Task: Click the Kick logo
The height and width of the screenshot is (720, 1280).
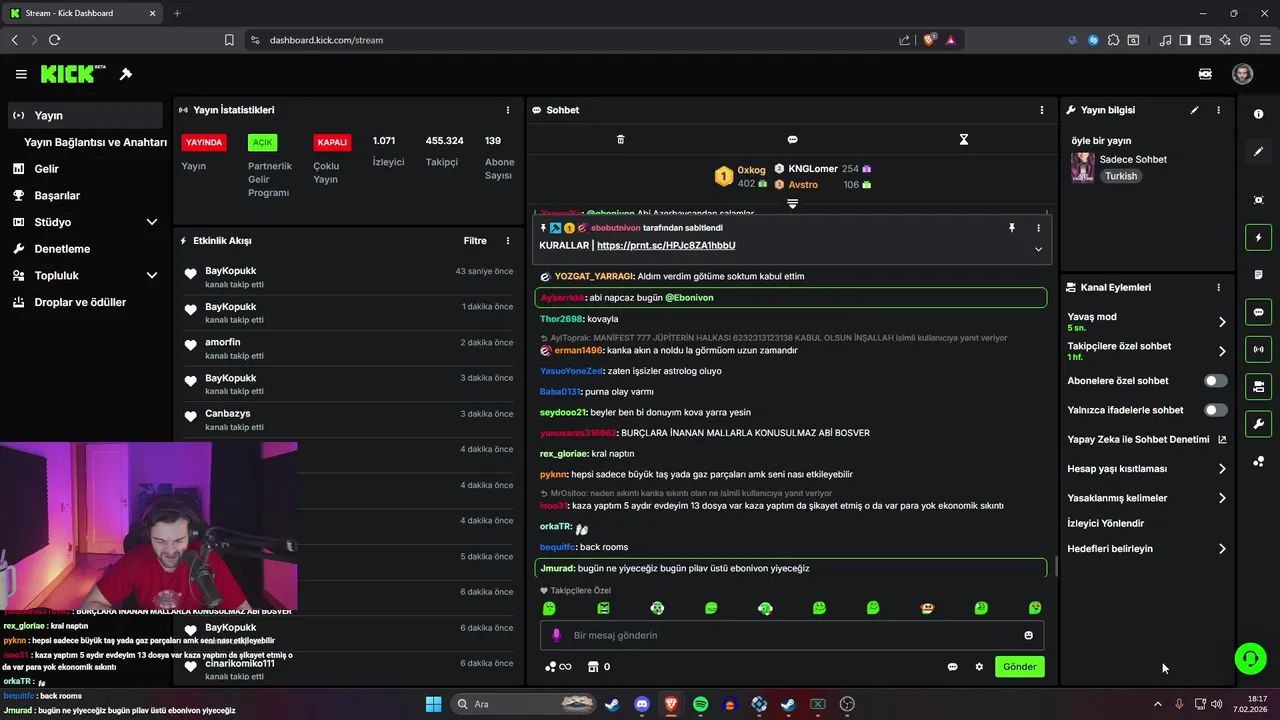Action: point(73,74)
